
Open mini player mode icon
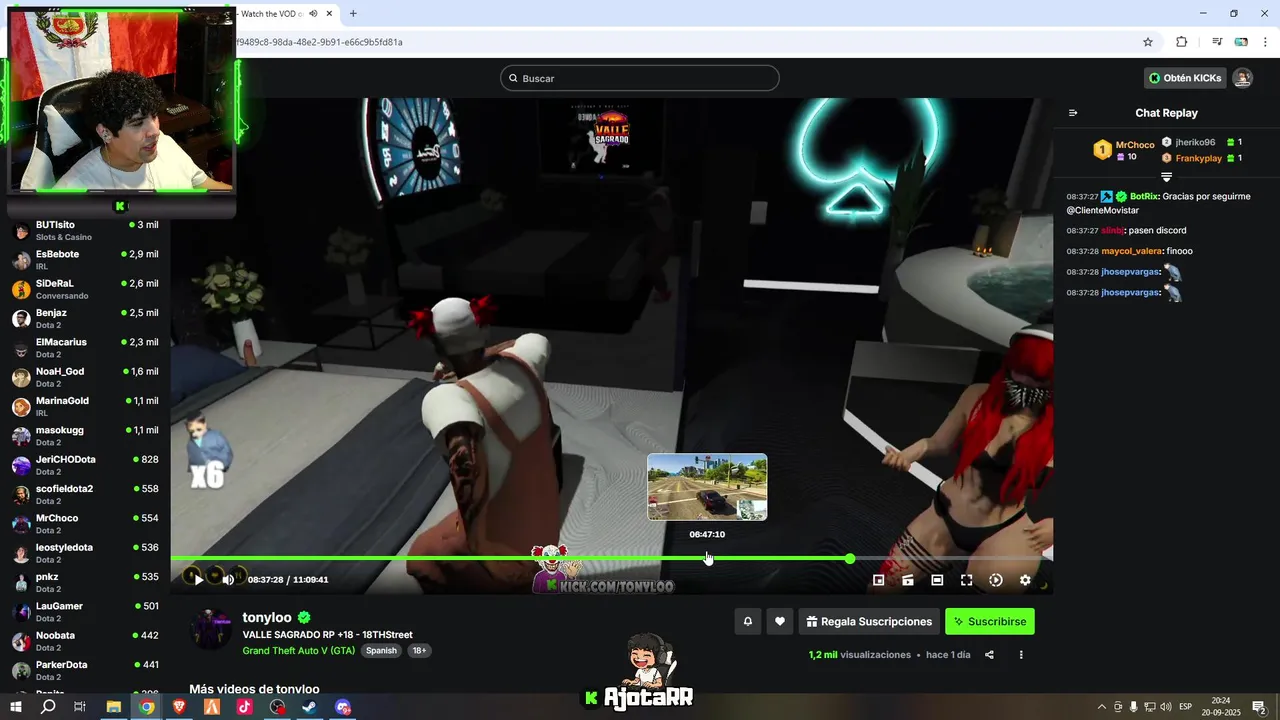(879, 580)
